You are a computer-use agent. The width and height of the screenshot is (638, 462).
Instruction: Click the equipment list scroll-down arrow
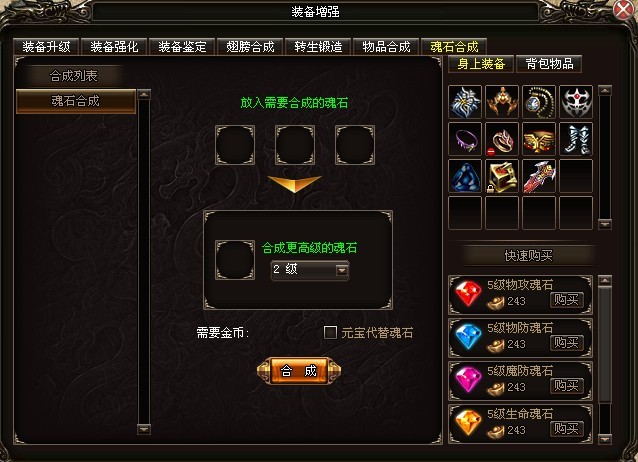[x=605, y=224]
